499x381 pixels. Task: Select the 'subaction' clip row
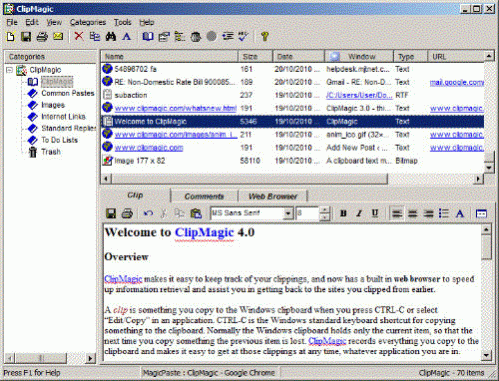(293, 95)
